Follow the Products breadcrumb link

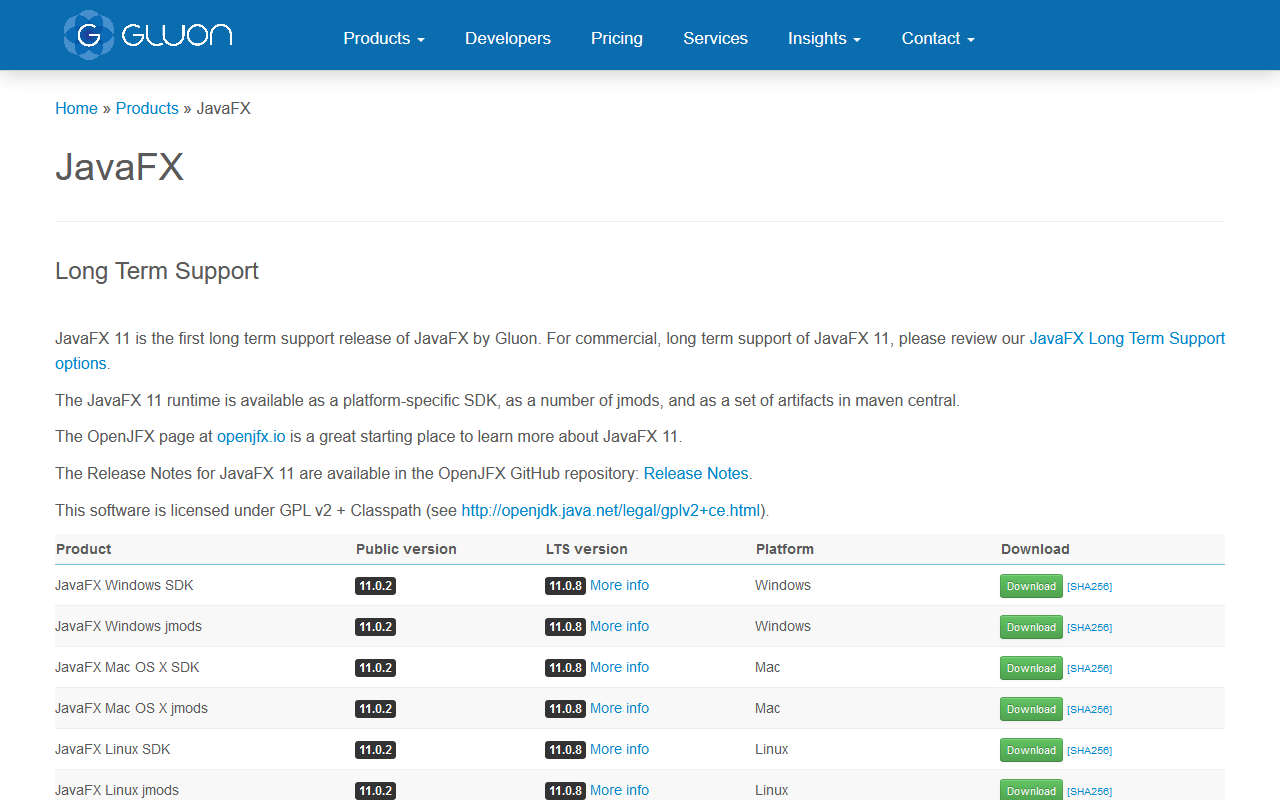click(x=147, y=108)
